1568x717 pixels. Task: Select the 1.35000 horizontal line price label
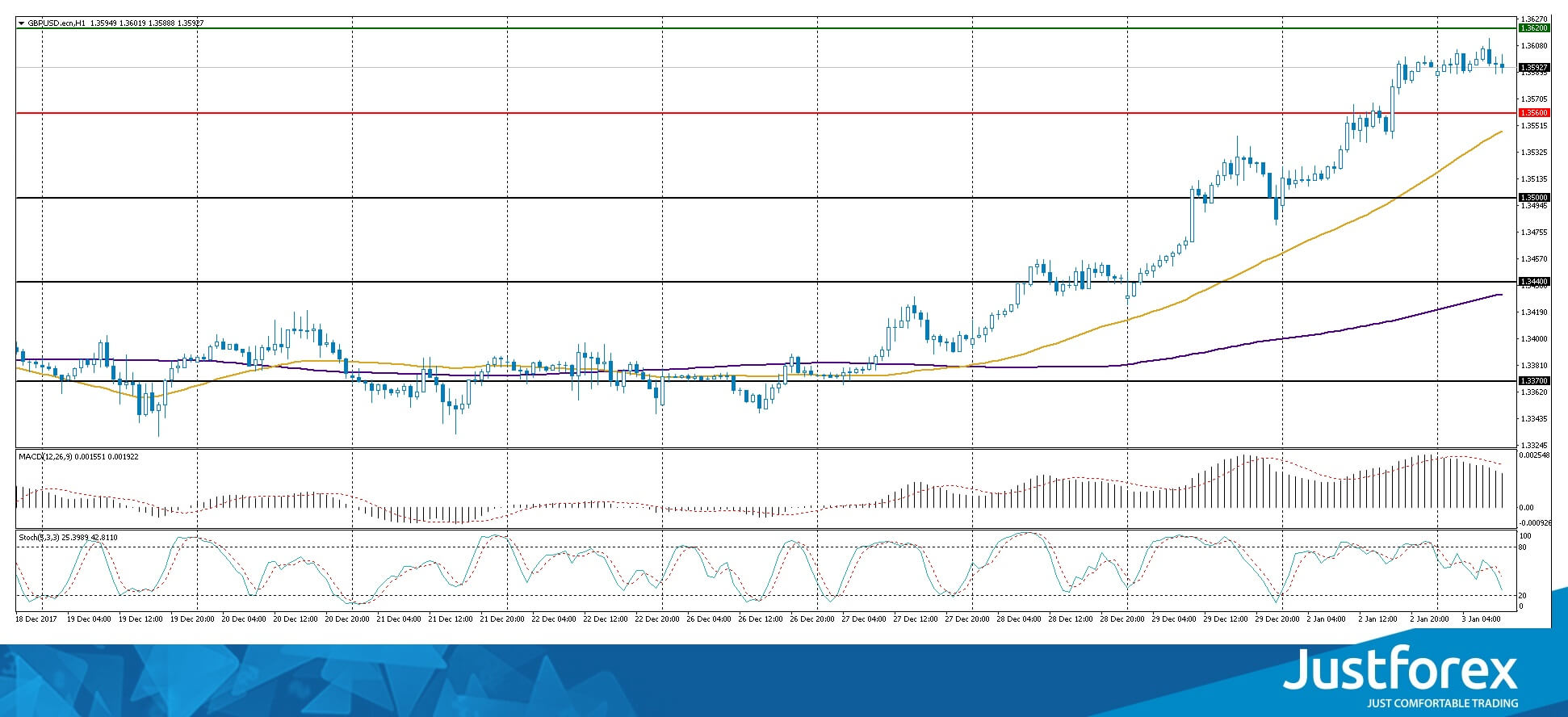(1534, 198)
